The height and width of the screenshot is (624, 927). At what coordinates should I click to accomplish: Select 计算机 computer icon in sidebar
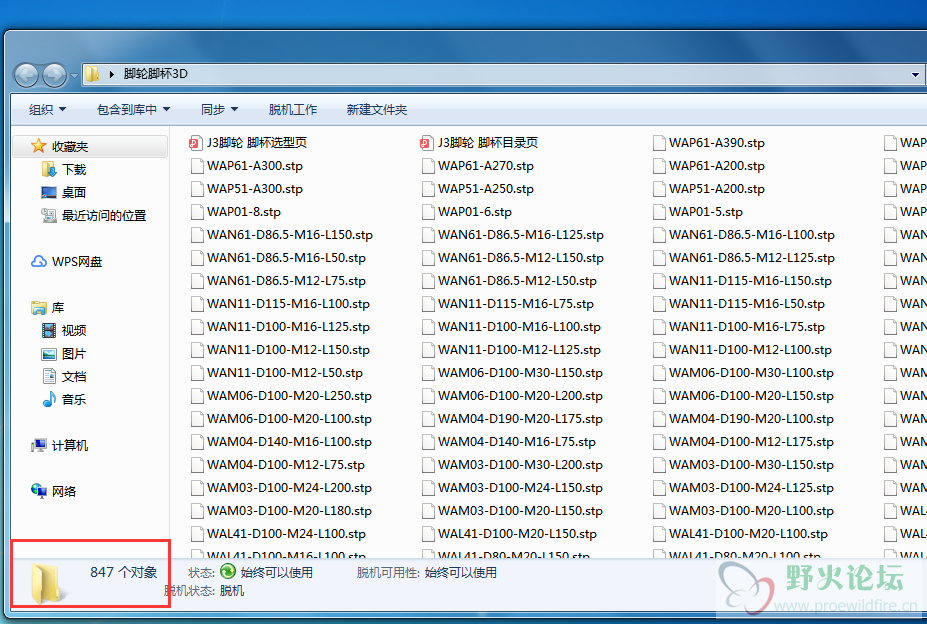click(38, 445)
